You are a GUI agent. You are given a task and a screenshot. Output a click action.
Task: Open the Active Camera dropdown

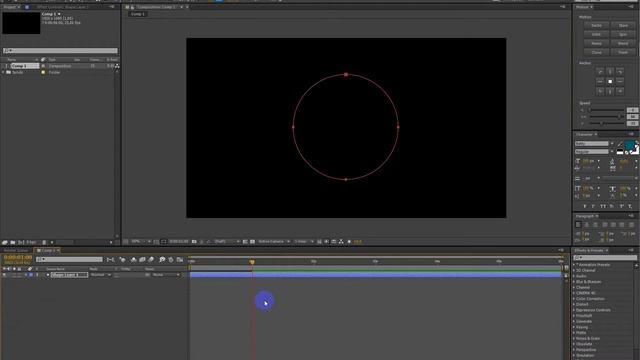pyautogui.click(x=273, y=242)
